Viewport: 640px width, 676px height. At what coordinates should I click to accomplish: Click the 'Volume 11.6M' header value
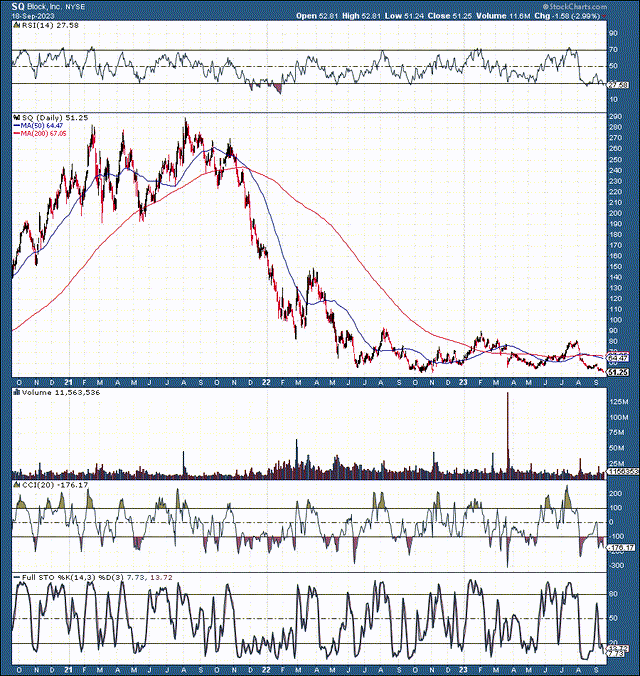502,16
